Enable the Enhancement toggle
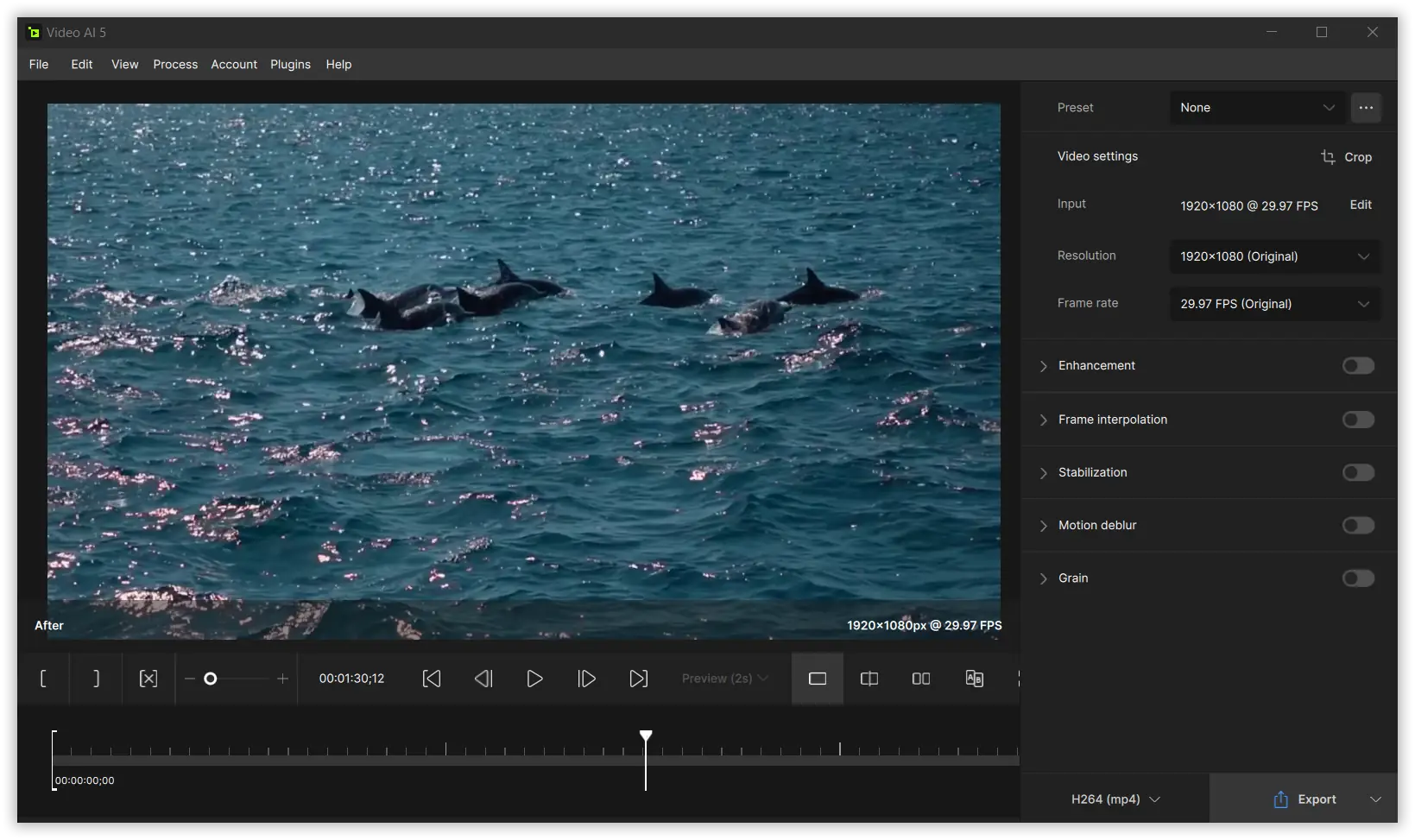 1357,366
